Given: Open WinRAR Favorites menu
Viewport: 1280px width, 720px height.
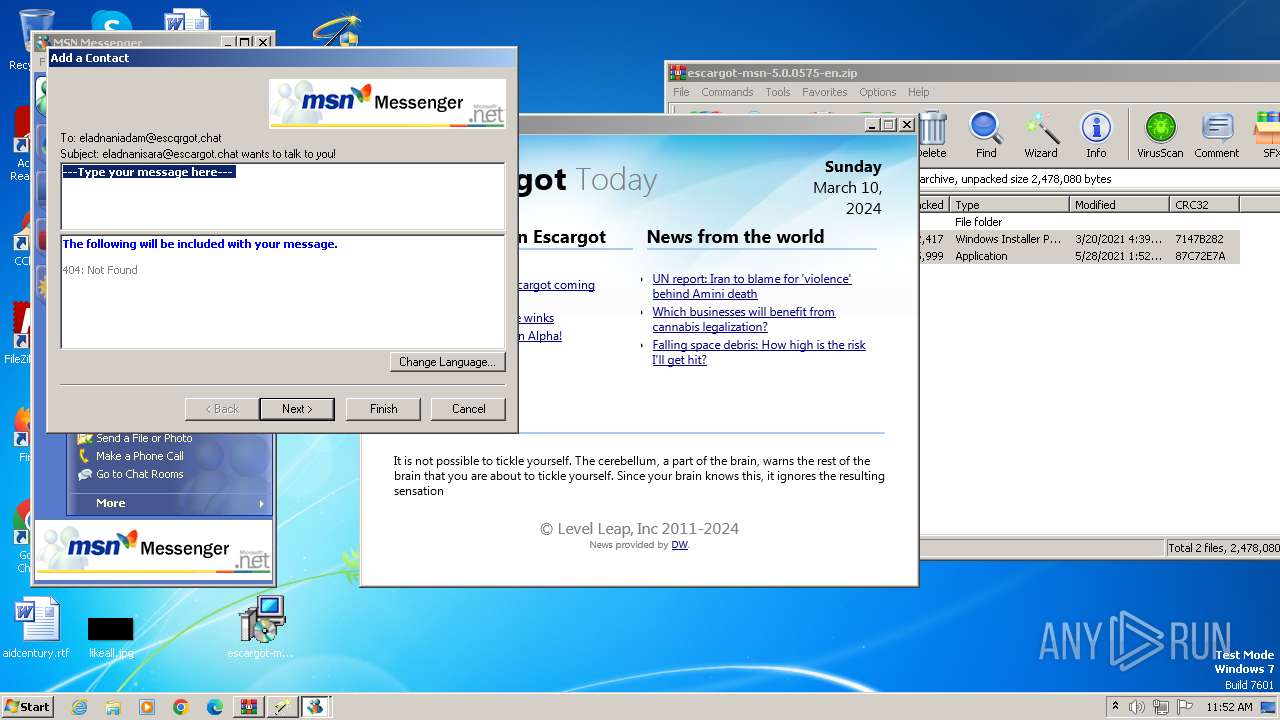Looking at the screenshot, I should pyautogui.click(x=825, y=92).
